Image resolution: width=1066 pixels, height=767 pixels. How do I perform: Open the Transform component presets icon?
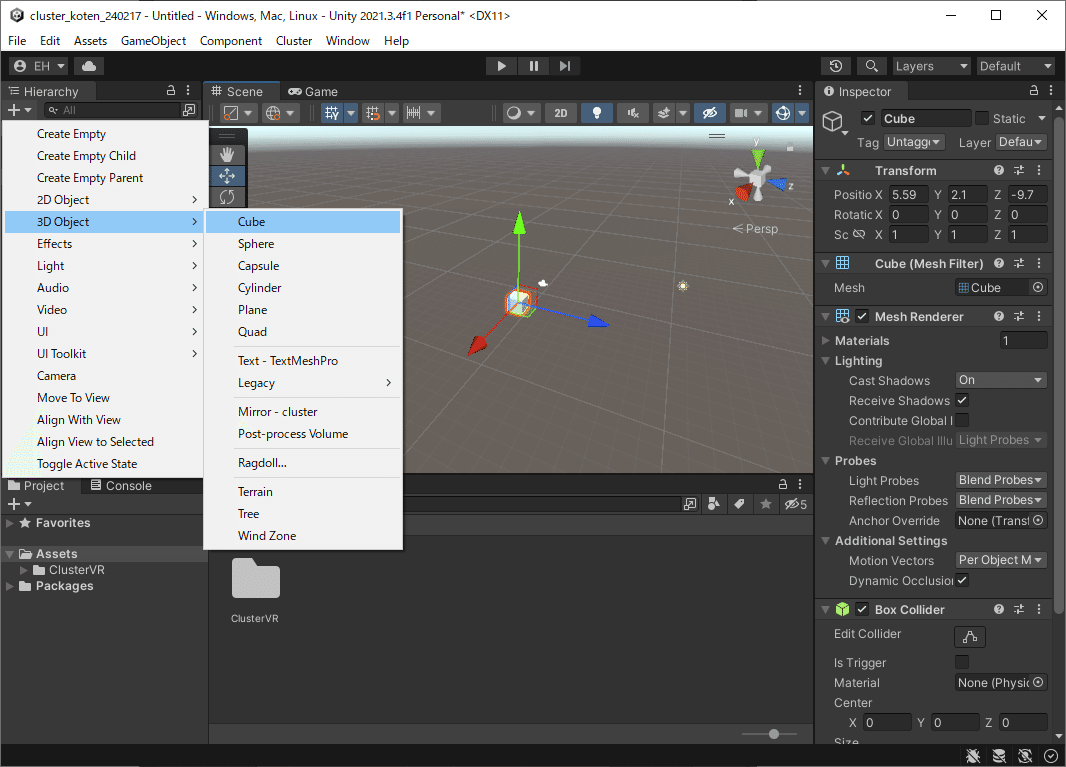[x=1018, y=171]
